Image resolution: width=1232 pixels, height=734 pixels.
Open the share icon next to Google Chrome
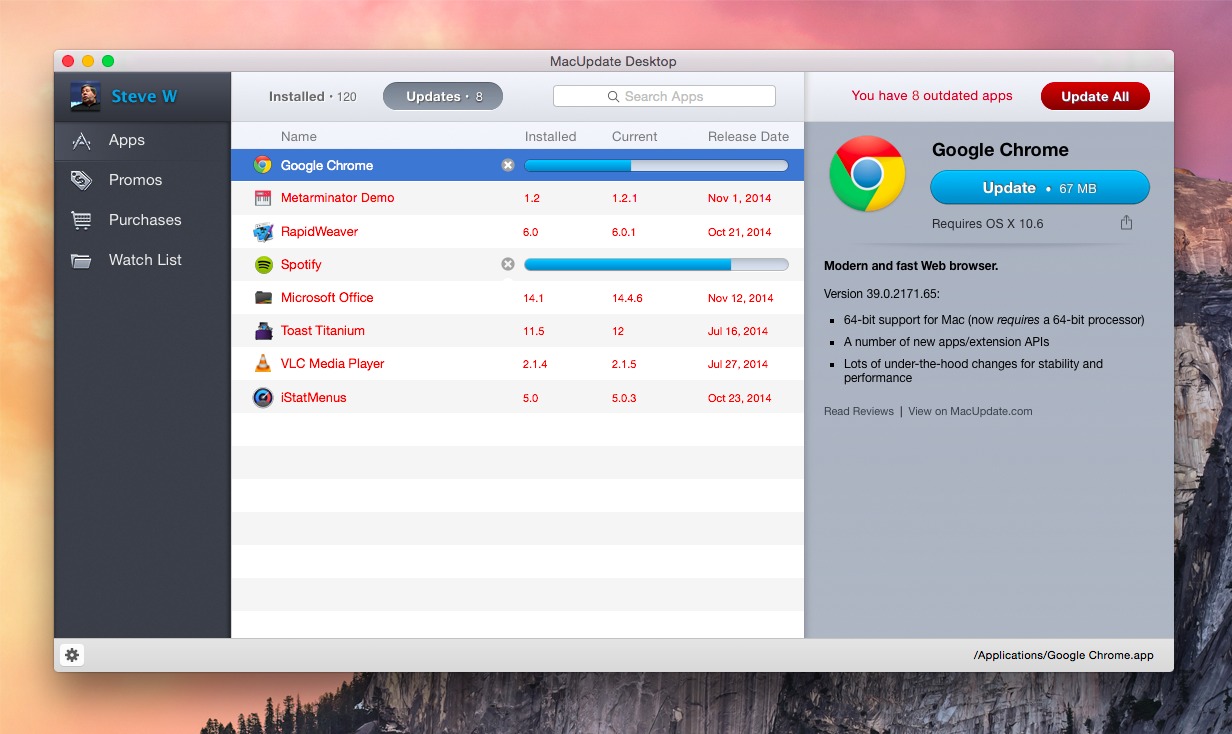coord(1126,224)
